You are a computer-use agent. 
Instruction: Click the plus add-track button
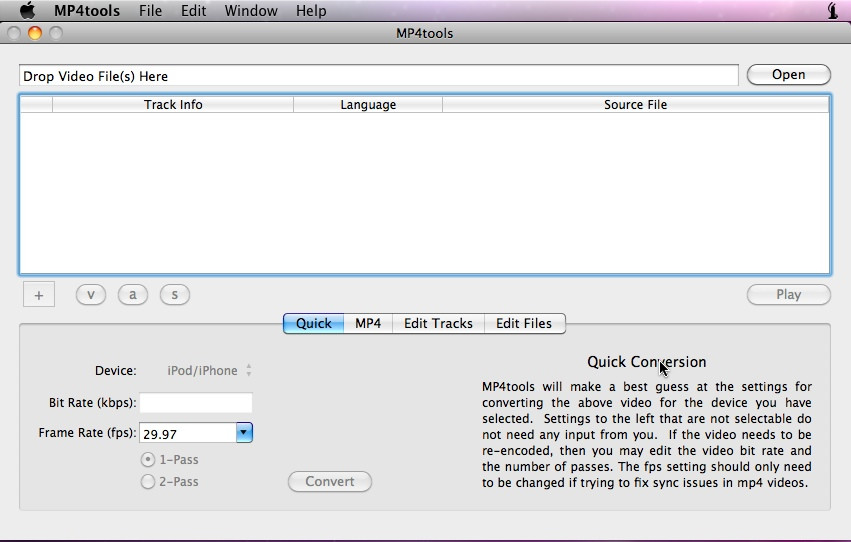(39, 295)
